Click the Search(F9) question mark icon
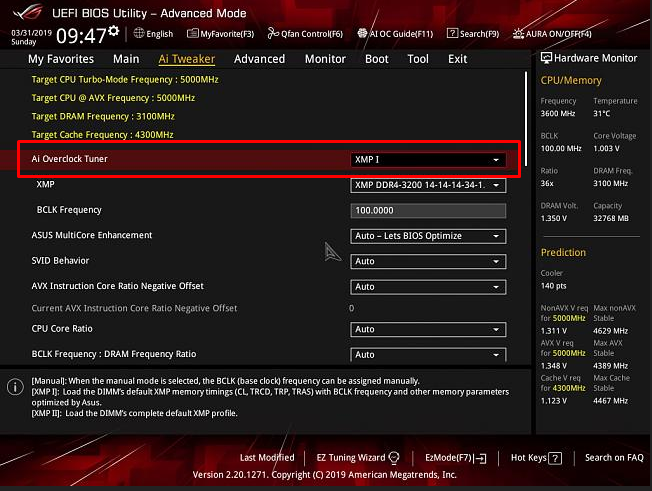 pos(452,33)
